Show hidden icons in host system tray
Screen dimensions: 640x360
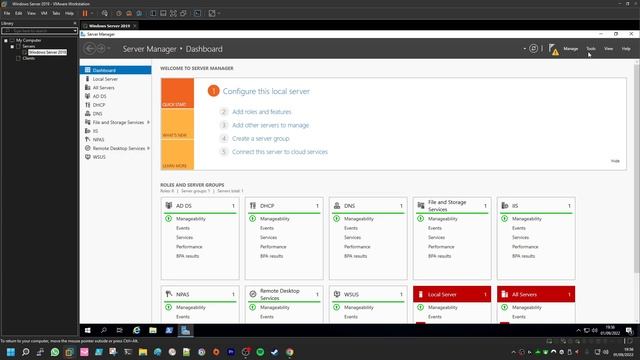coord(513,352)
